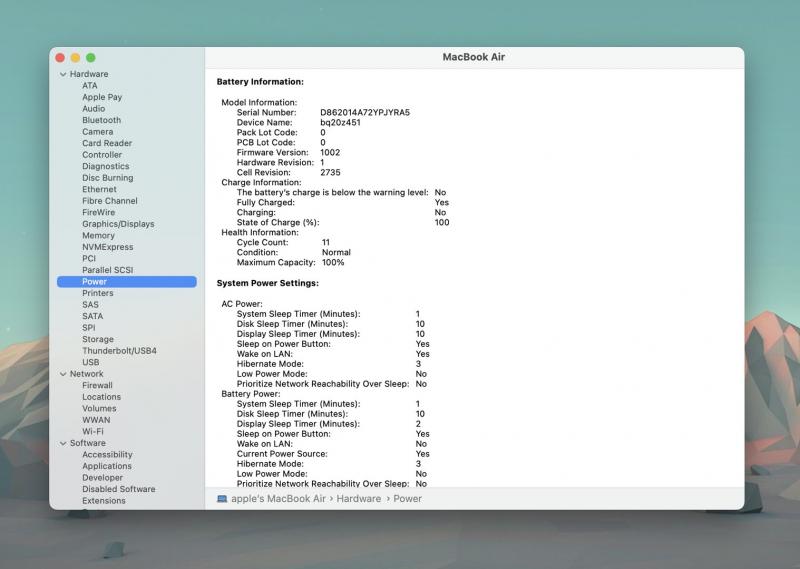Select Disabled Software in the sidebar
Viewport: 800px width, 569px height.
pos(119,489)
